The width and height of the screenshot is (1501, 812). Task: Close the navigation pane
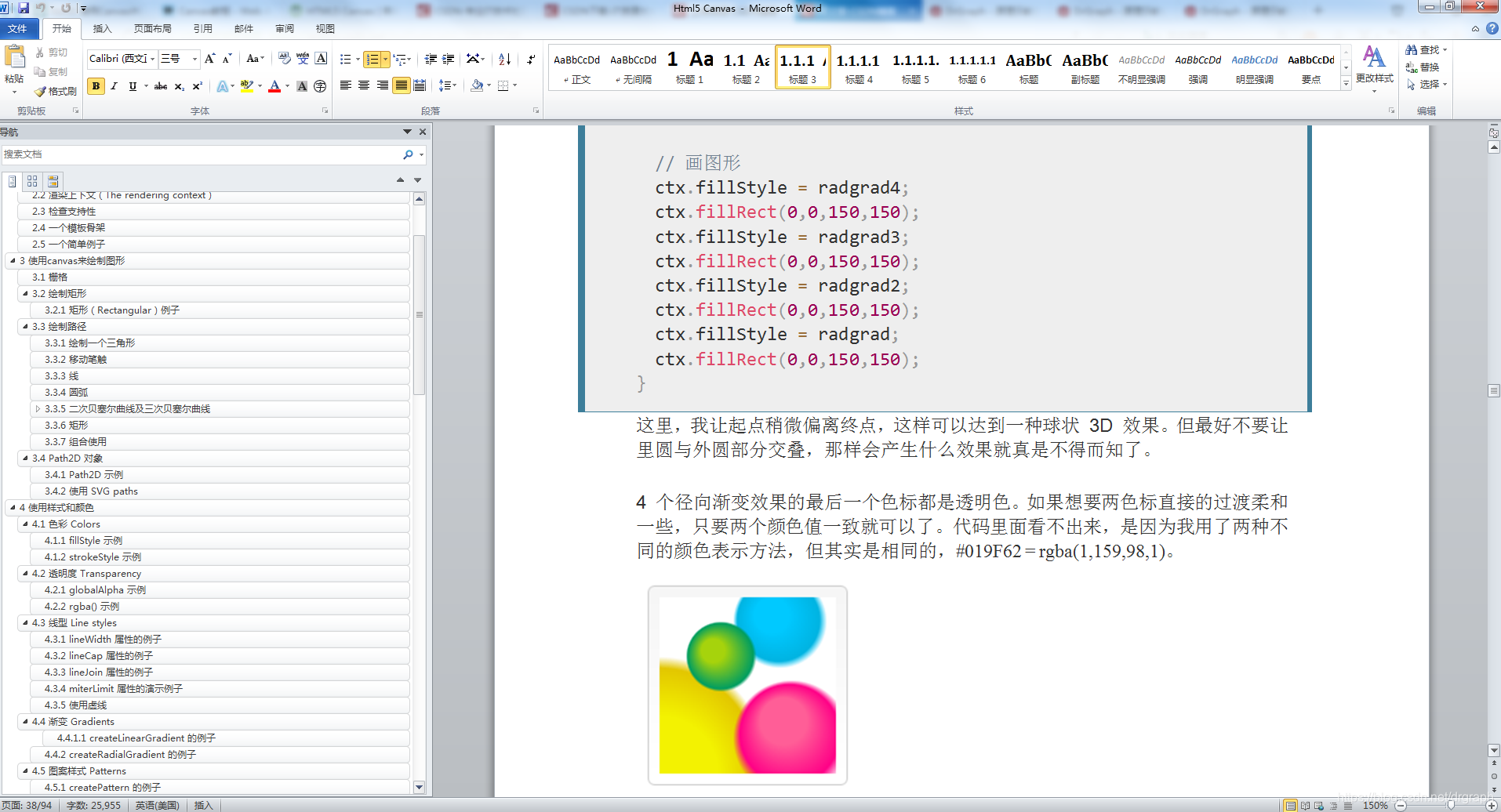click(423, 132)
